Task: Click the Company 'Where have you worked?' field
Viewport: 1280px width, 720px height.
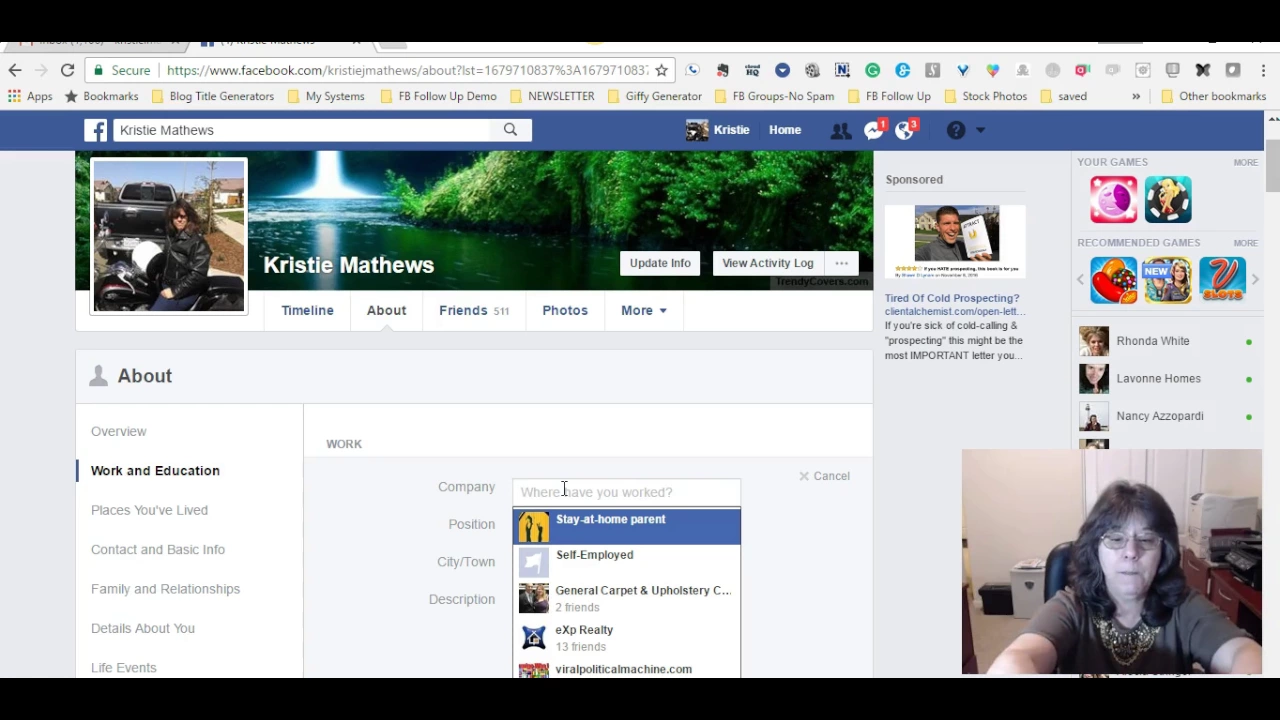Action: [x=626, y=492]
